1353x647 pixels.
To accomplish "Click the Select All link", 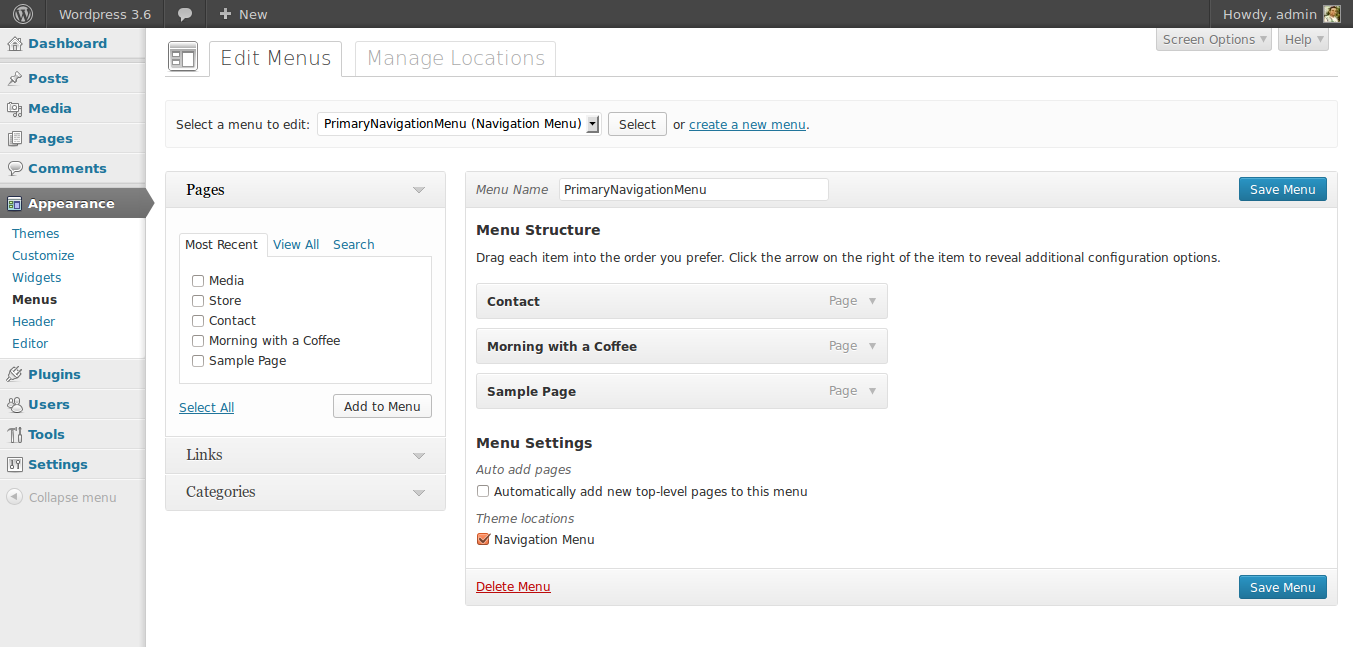I will point(206,407).
